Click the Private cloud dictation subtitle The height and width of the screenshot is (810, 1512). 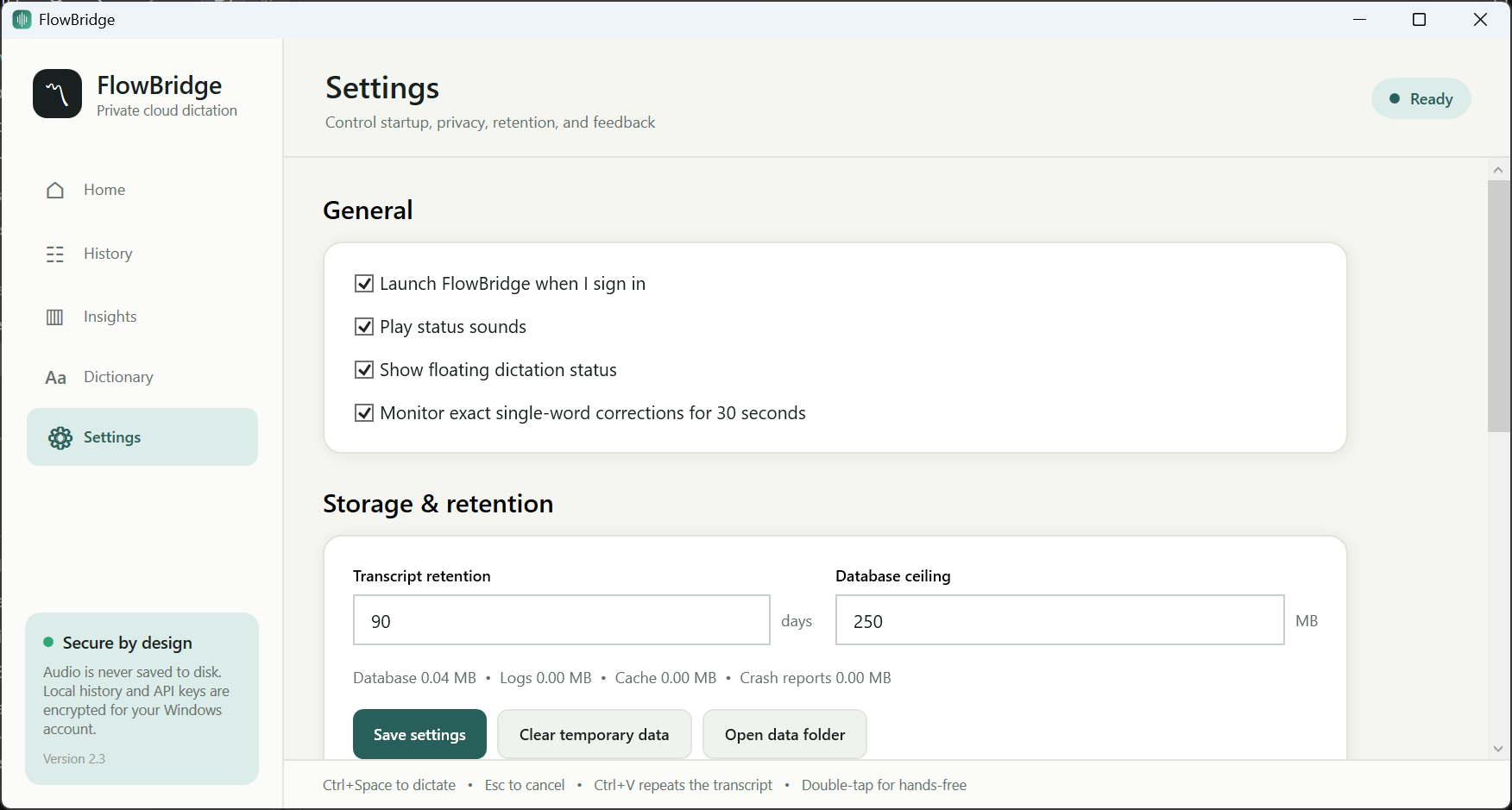click(167, 110)
